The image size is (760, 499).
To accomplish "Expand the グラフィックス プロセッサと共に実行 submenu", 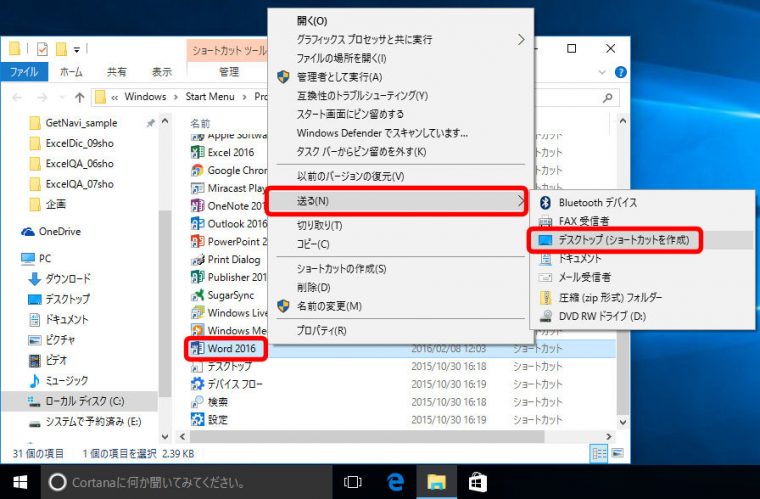I will tap(401, 40).
